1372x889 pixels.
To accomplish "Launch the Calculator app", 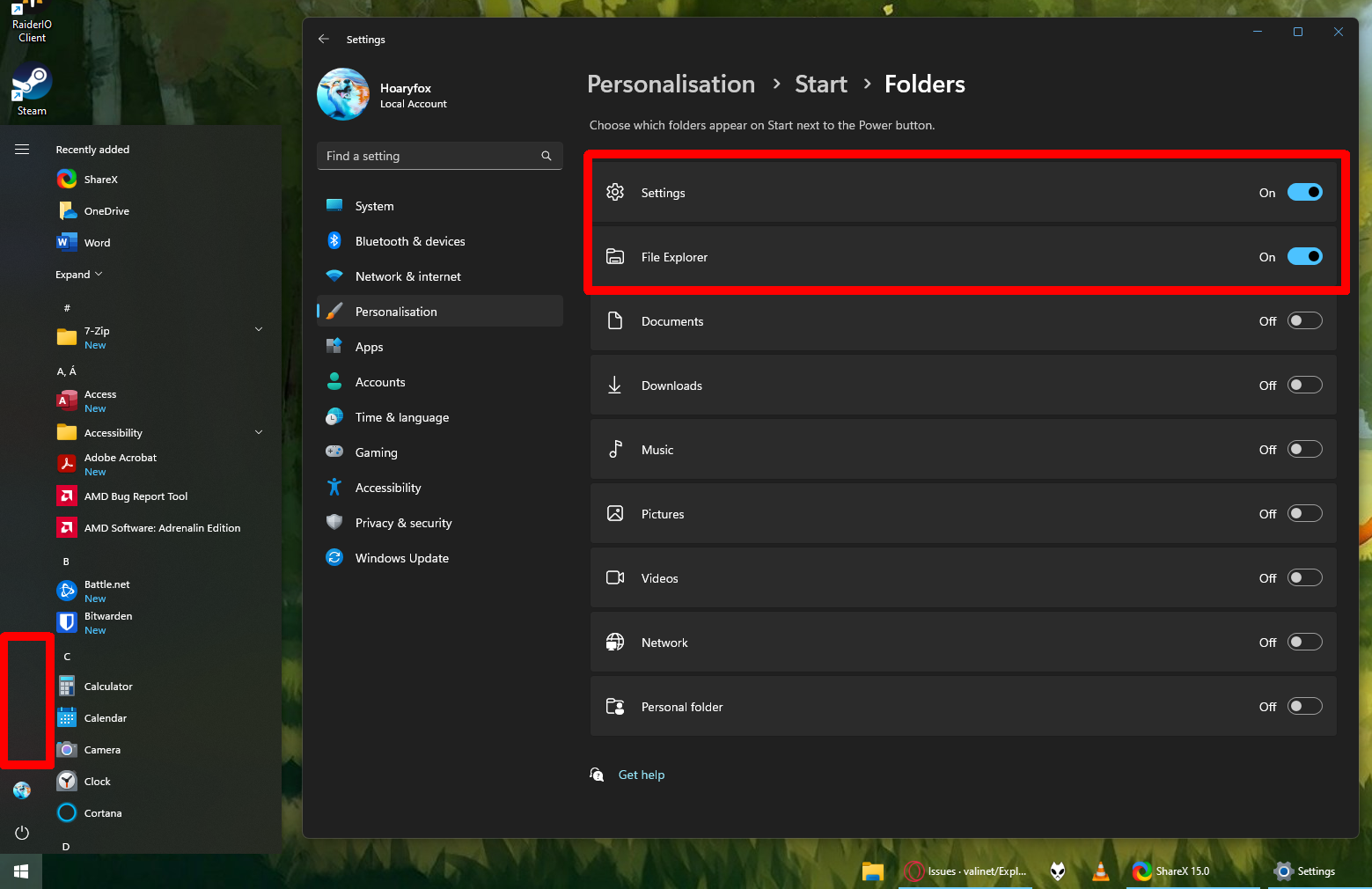I will 107,686.
